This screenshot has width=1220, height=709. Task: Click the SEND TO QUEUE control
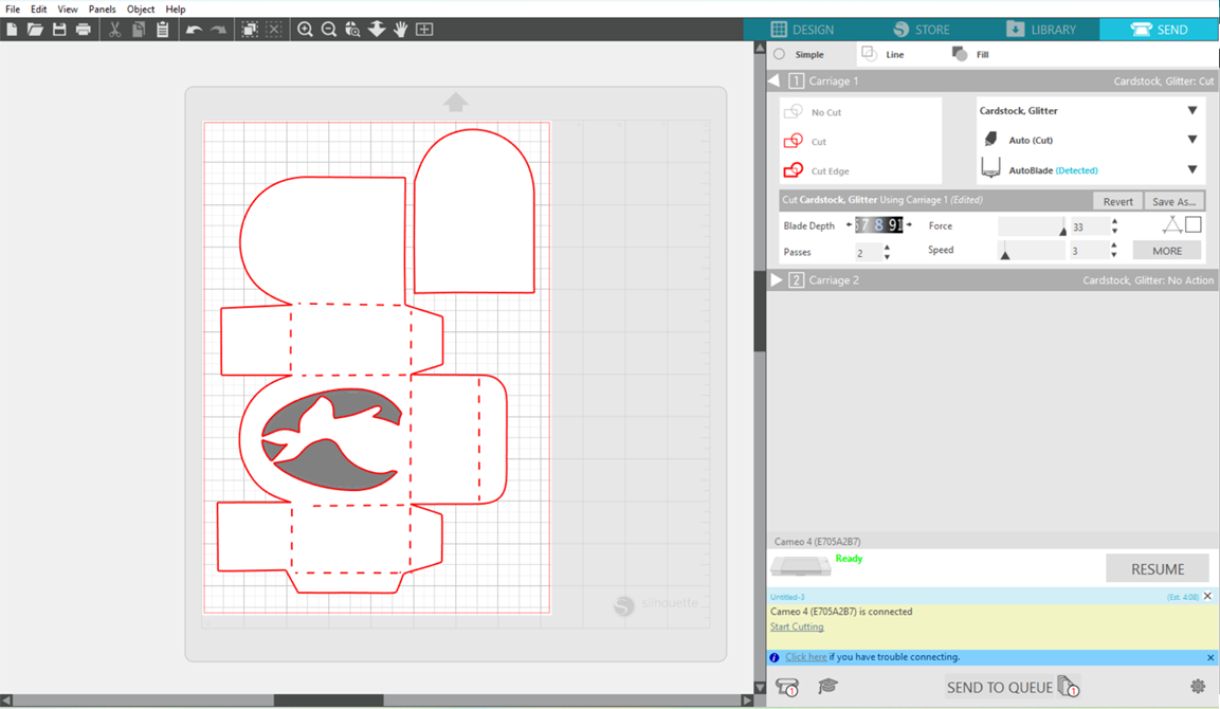coord(1000,687)
